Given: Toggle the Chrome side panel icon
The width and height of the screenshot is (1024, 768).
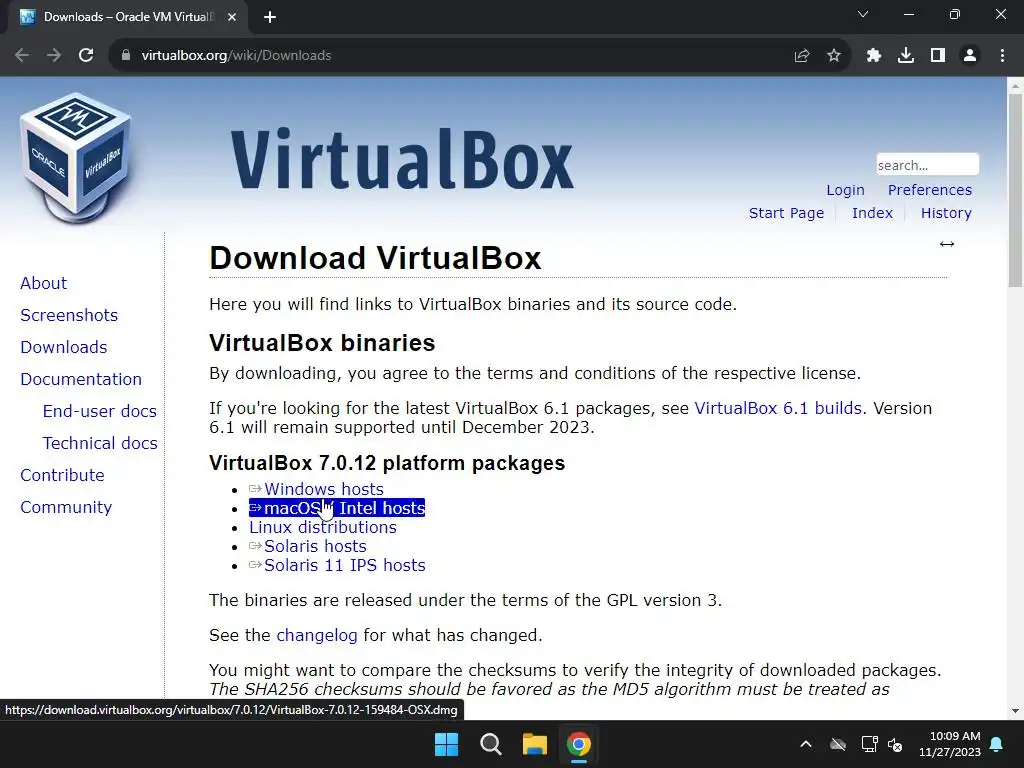Looking at the screenshot, I should [x=938, y=56].
